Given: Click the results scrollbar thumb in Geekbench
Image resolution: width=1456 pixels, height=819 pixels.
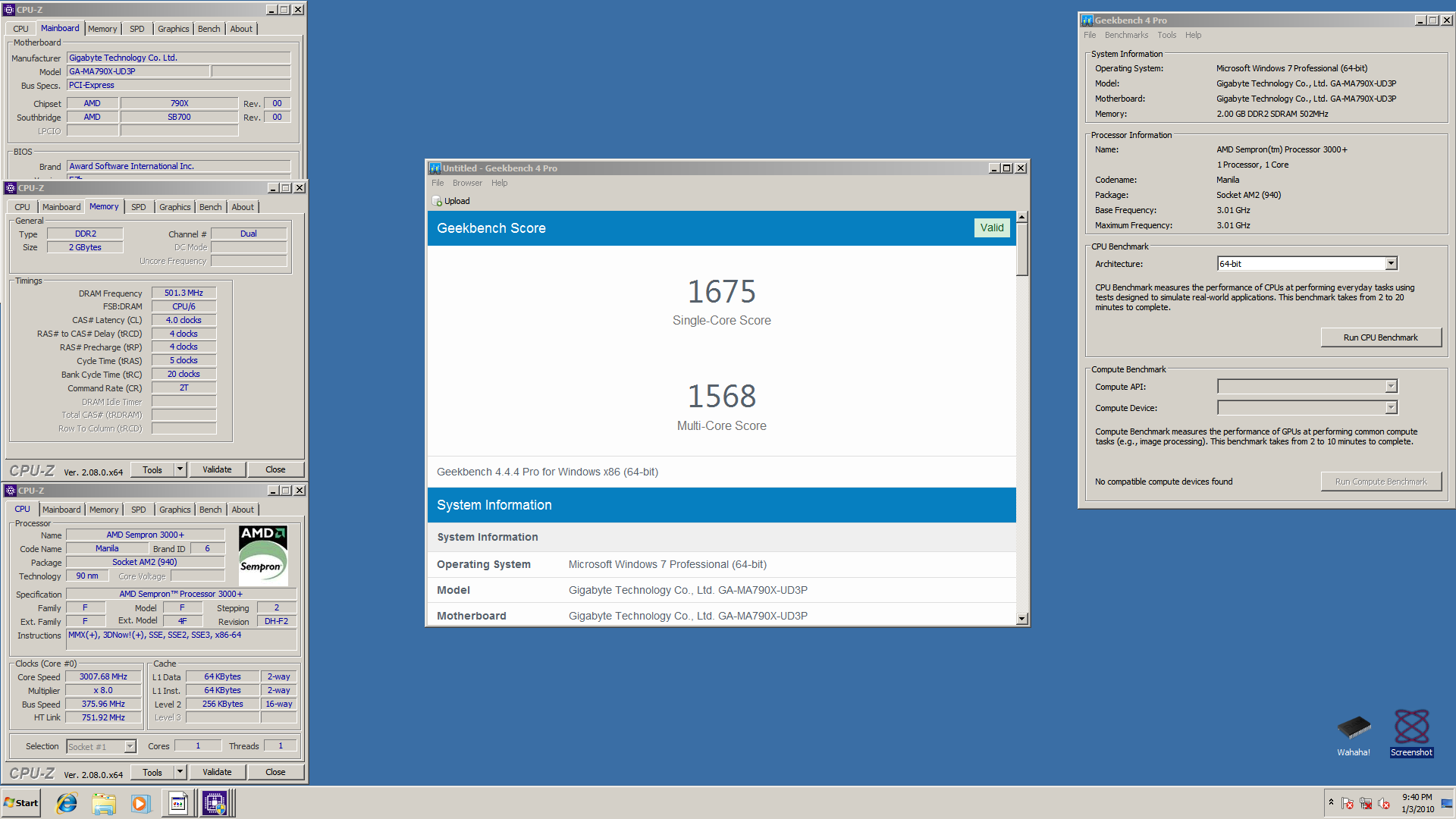Looking at the screenshot, I should (1022, 249).
